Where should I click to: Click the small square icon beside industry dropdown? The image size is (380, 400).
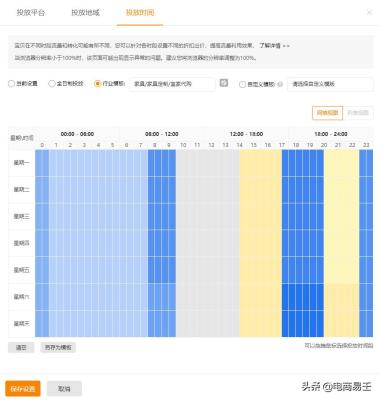point(224,83)
